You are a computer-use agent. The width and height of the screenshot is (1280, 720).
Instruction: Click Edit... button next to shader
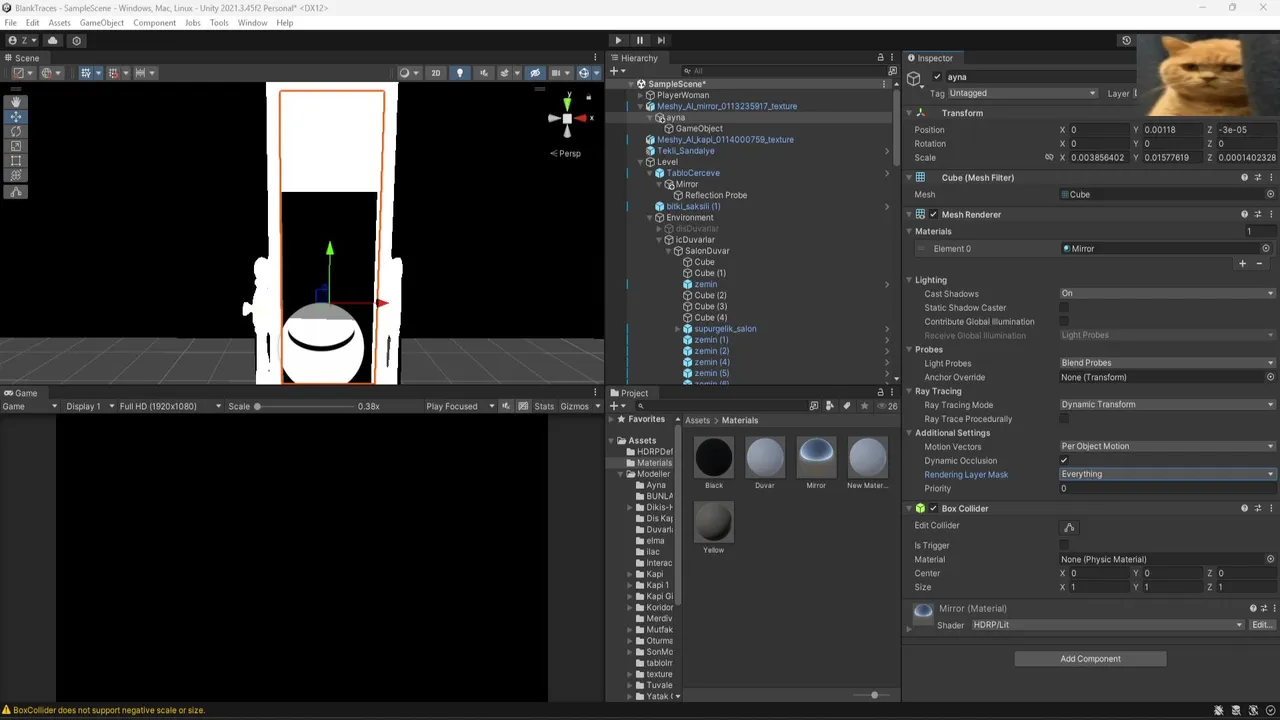click(1262, 625)
